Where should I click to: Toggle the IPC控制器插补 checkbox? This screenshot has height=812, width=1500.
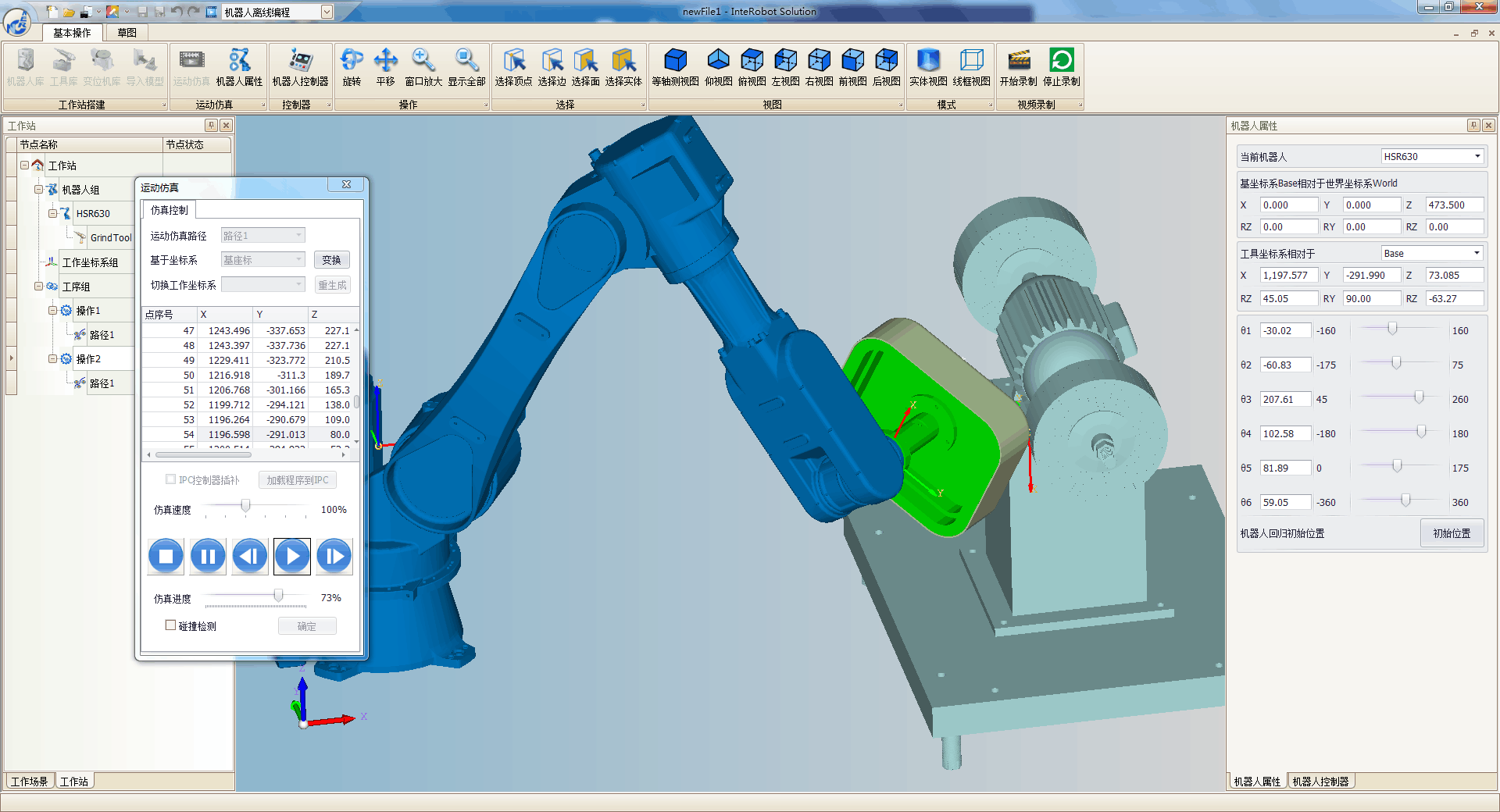point(170,479)
